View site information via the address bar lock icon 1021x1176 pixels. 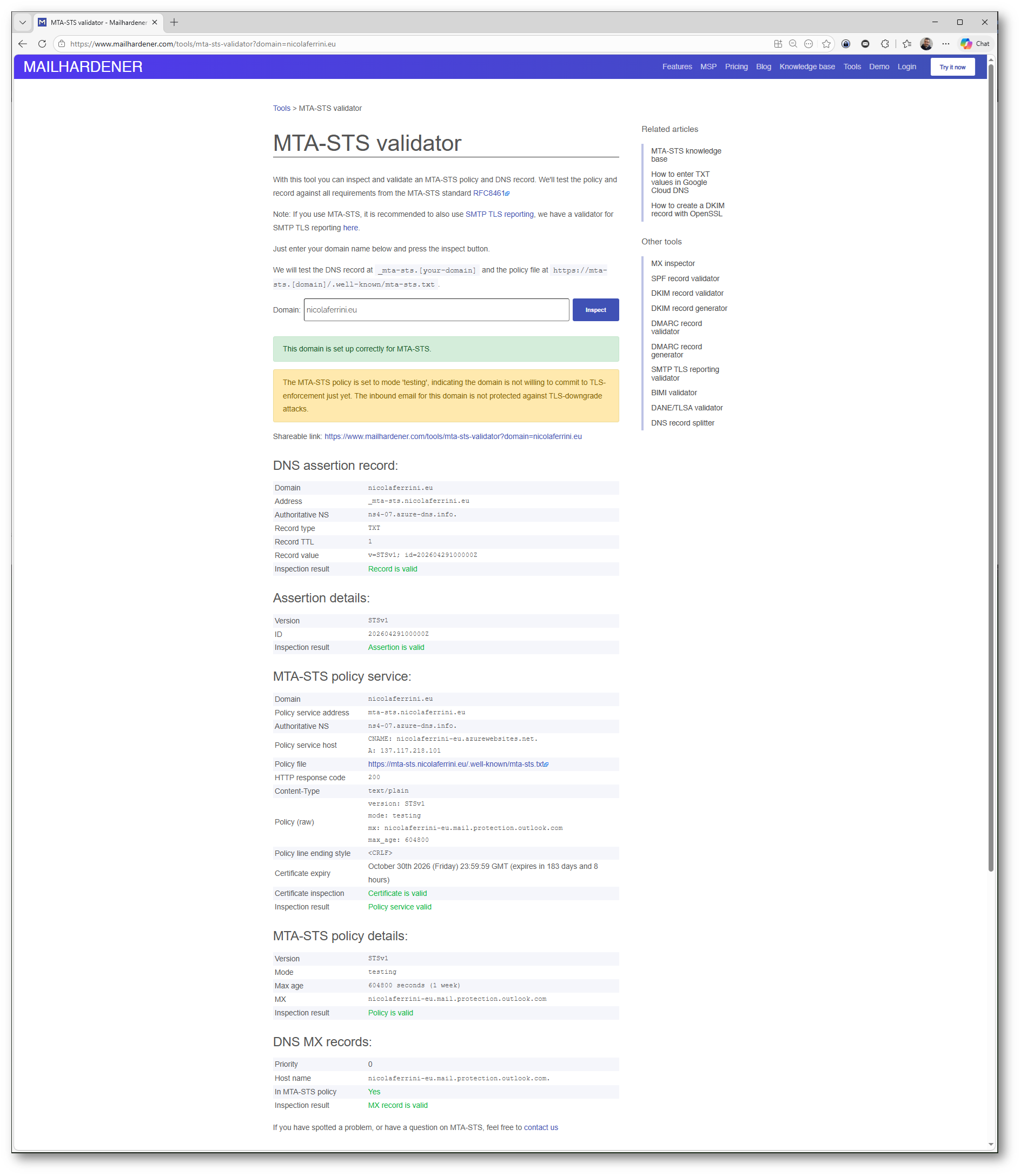tap(62, 44)
